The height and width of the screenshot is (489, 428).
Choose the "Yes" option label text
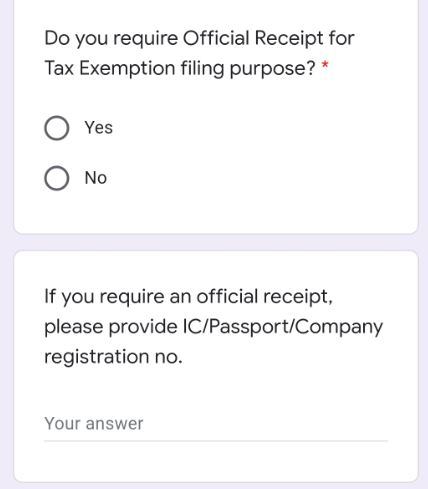coord(99,128)
